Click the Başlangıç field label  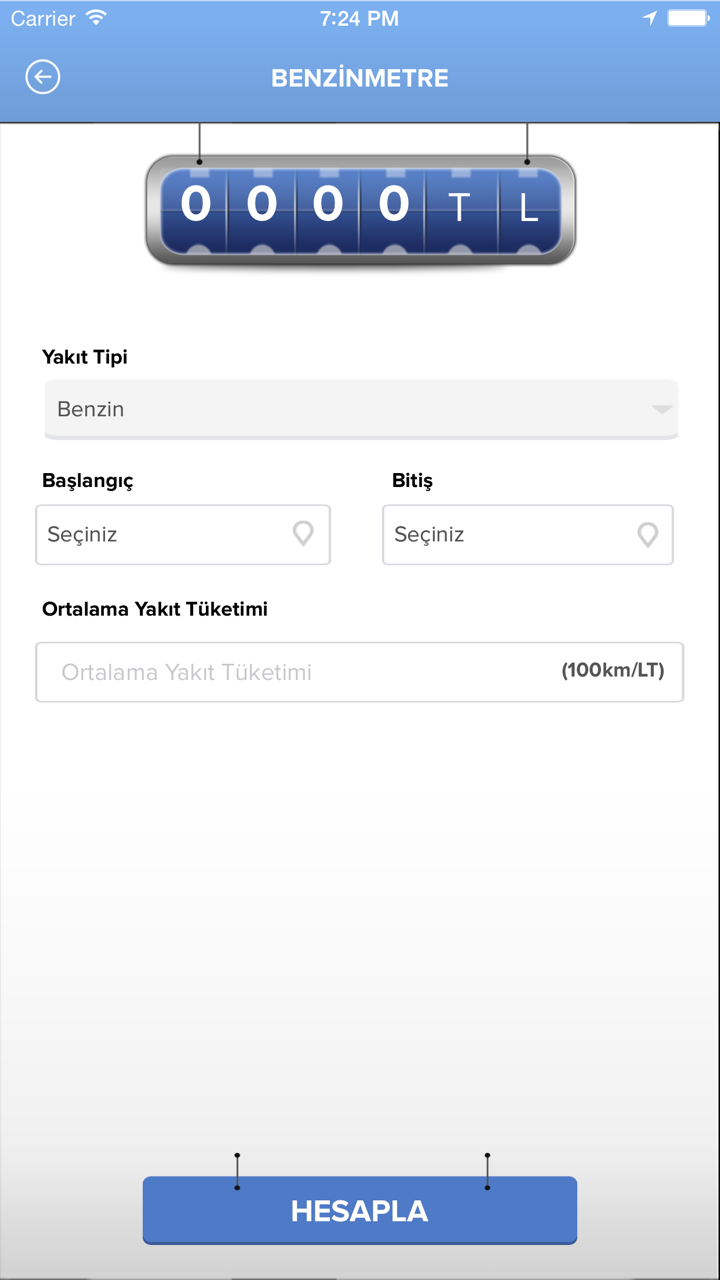click(x=85, y=481)
